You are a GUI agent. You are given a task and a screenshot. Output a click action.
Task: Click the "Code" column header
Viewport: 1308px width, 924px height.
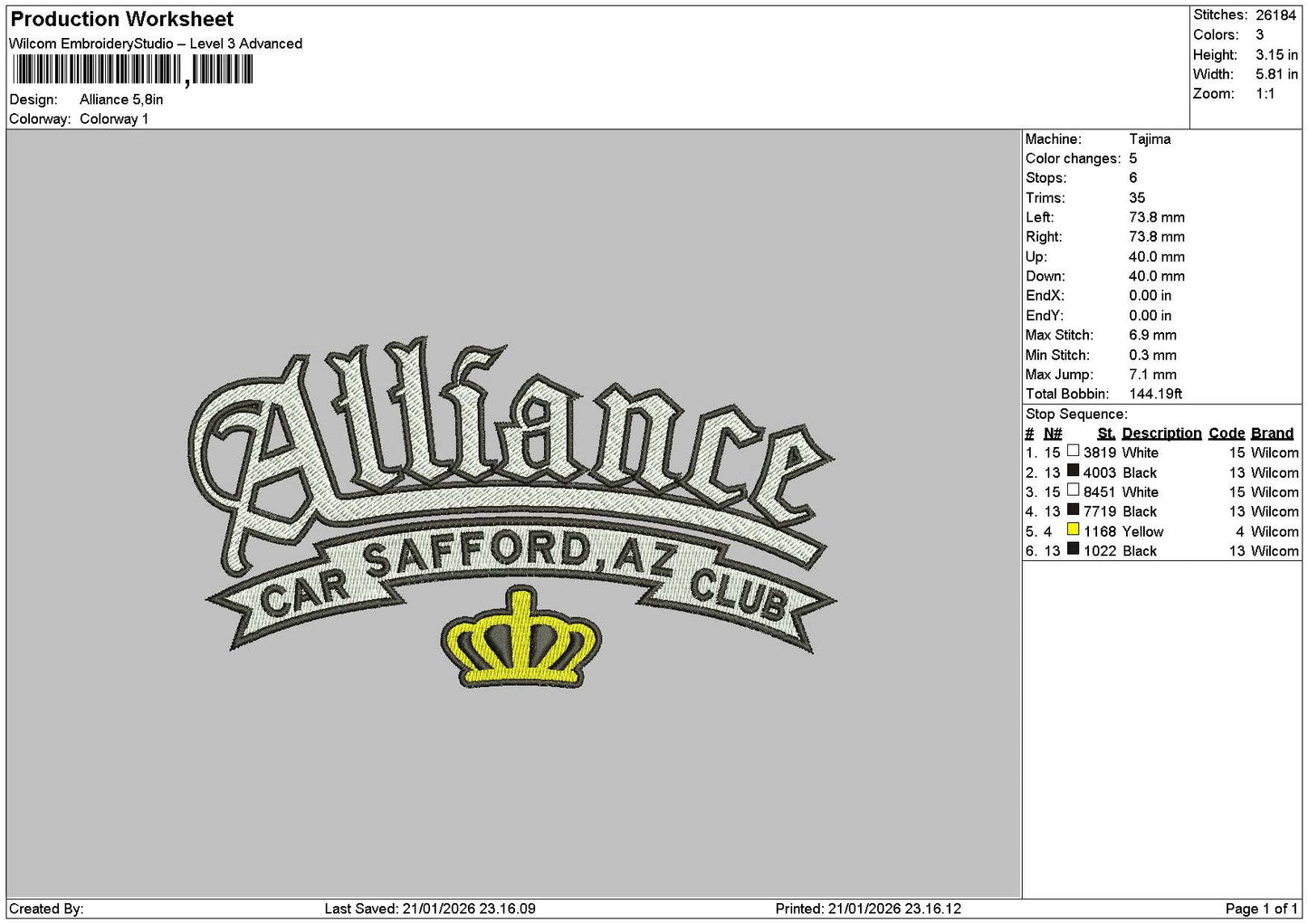tap(1227, 433)
